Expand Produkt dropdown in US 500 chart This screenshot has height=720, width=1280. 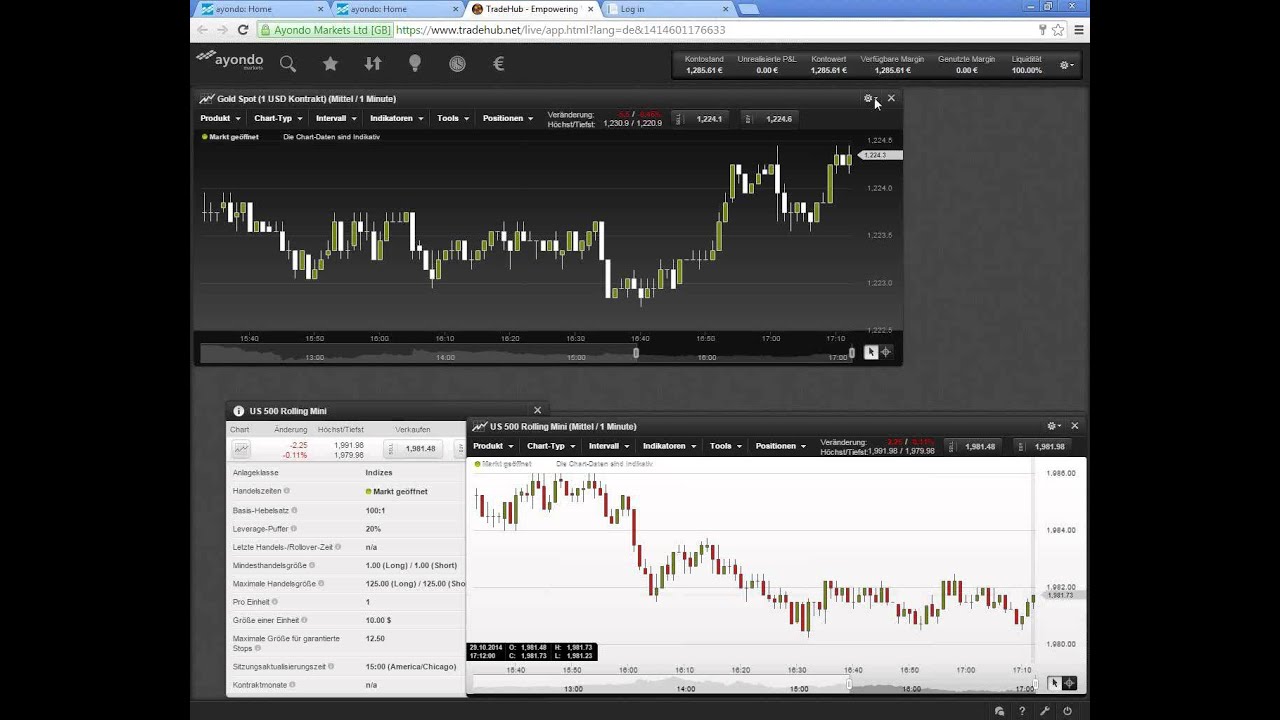pyautogui.click(x=493, y=446)
